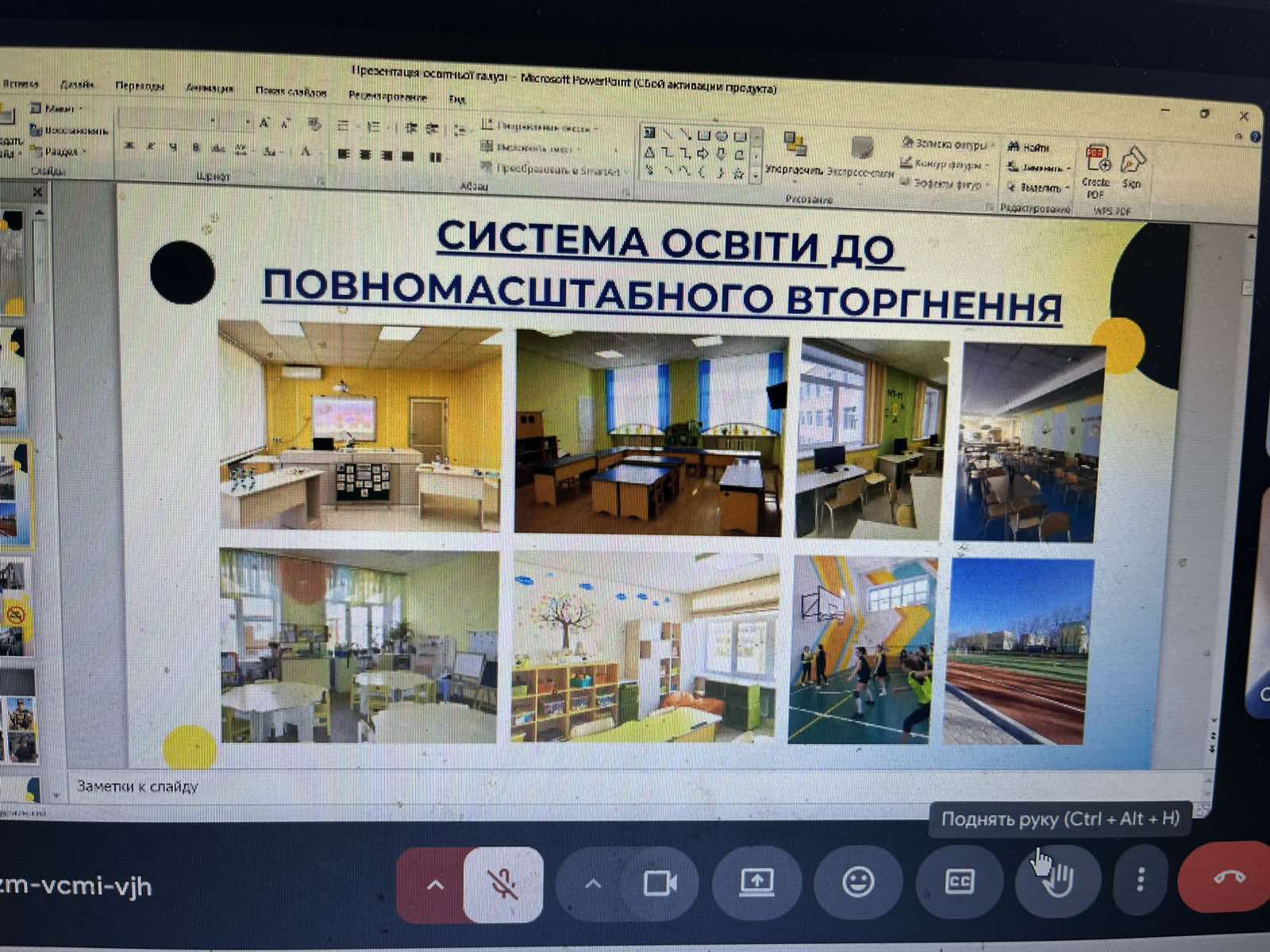This screenshot has width=1270, height=952.
Task: Open the emoji reactions button
Action: tap(858, 882)
